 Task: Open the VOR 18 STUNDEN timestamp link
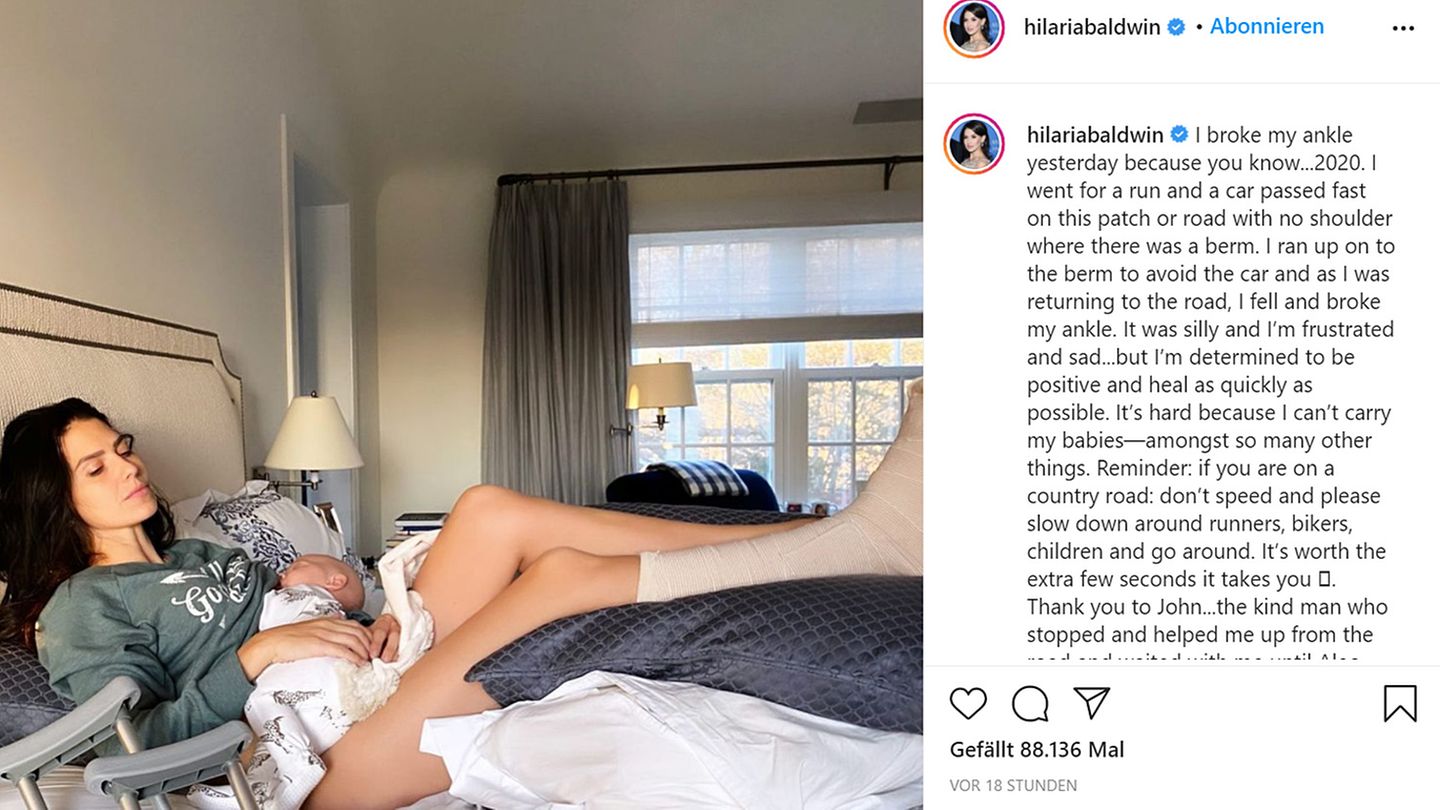pos(1013,786)
